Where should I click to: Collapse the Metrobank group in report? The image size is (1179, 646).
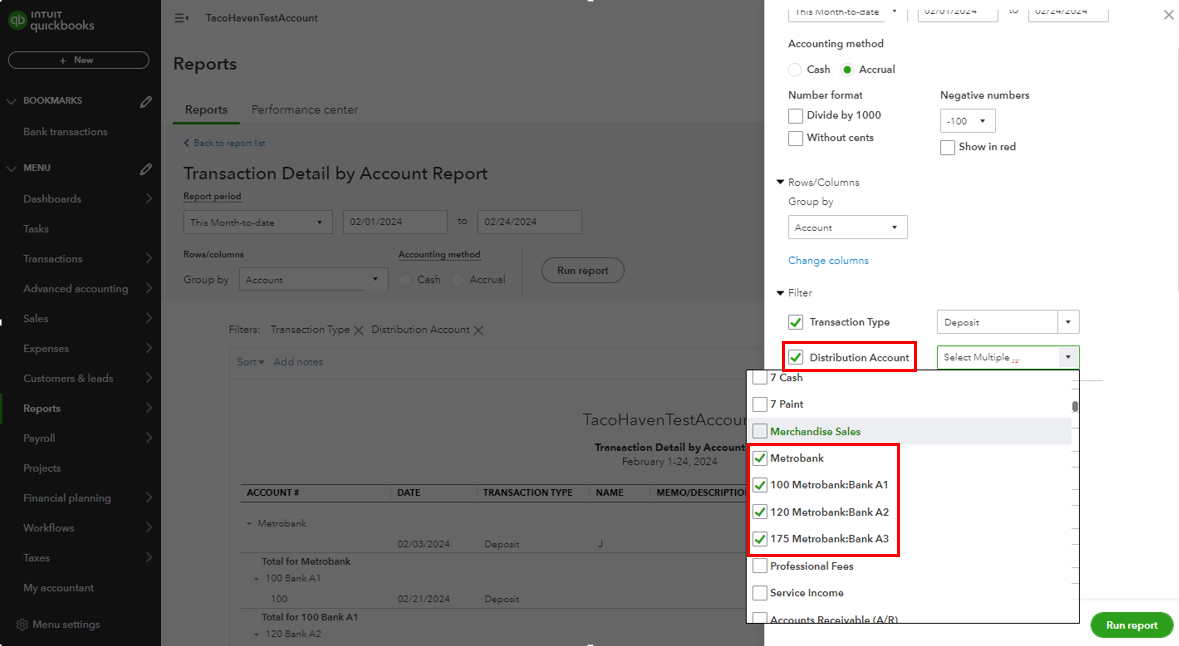(x=249, y=523)
